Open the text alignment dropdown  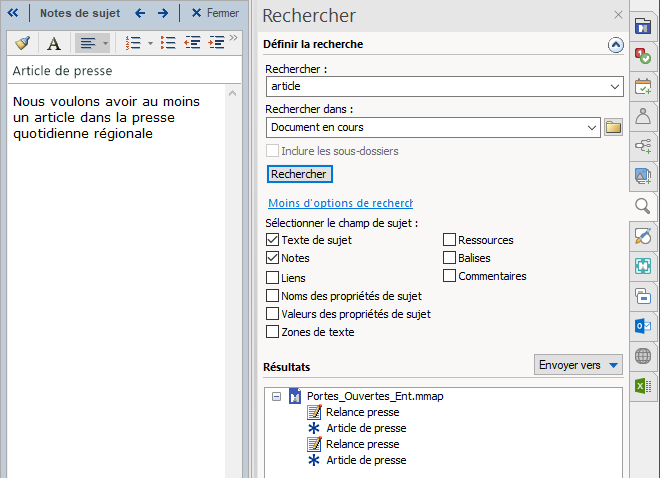(105, 43)
